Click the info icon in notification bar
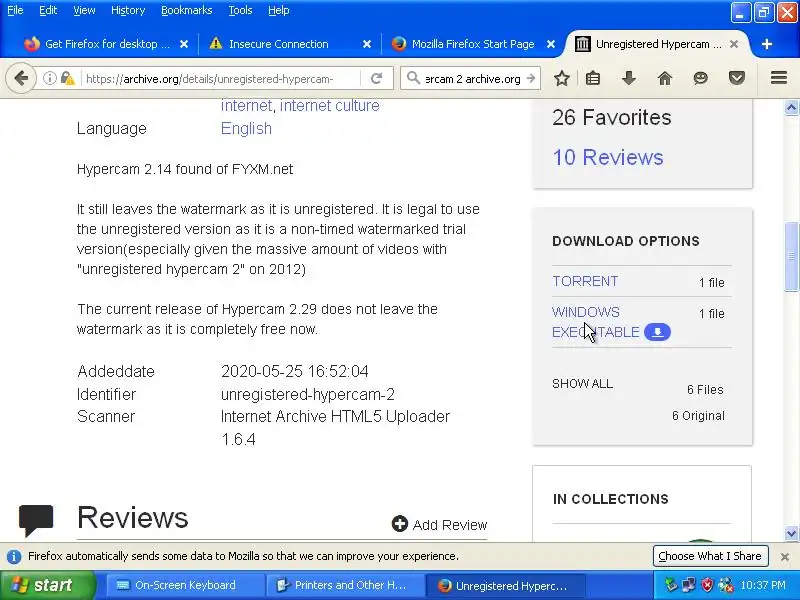Screen dimensions: 800x600 [x=14, y=557]
